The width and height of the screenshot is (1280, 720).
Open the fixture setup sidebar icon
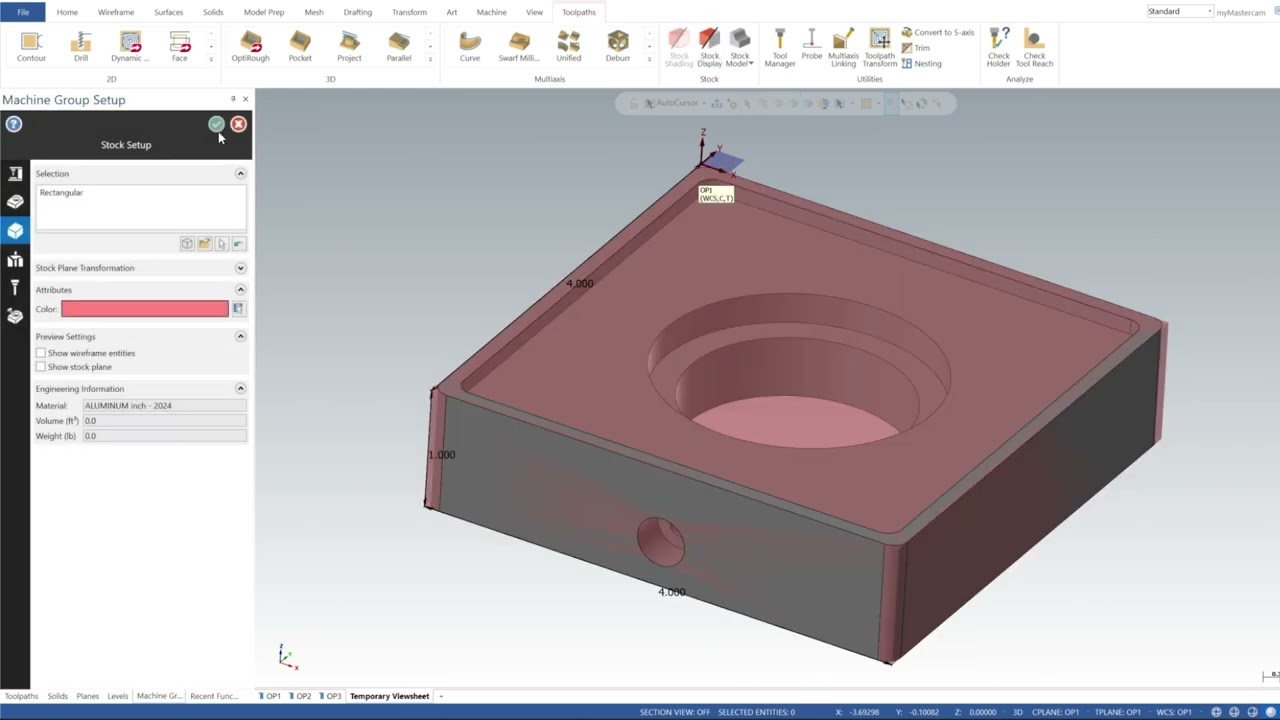point(15,260)
